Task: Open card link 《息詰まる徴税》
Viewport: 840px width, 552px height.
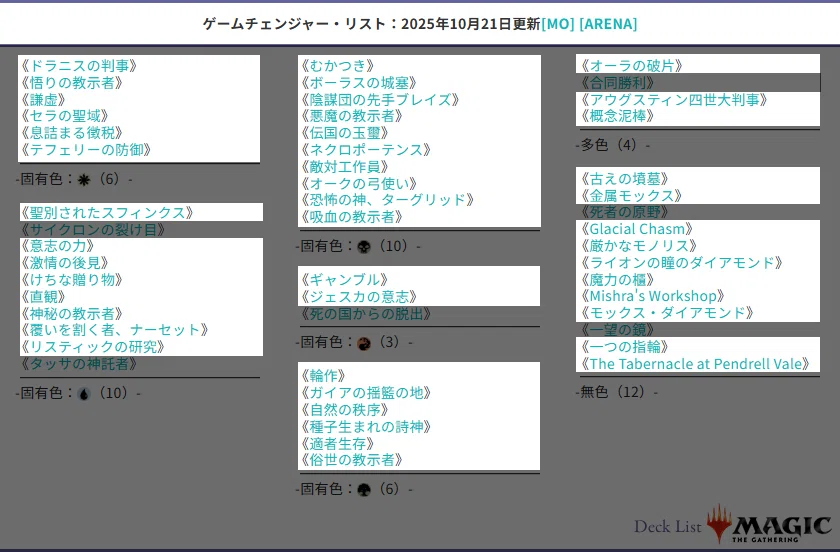Action: 72,133
